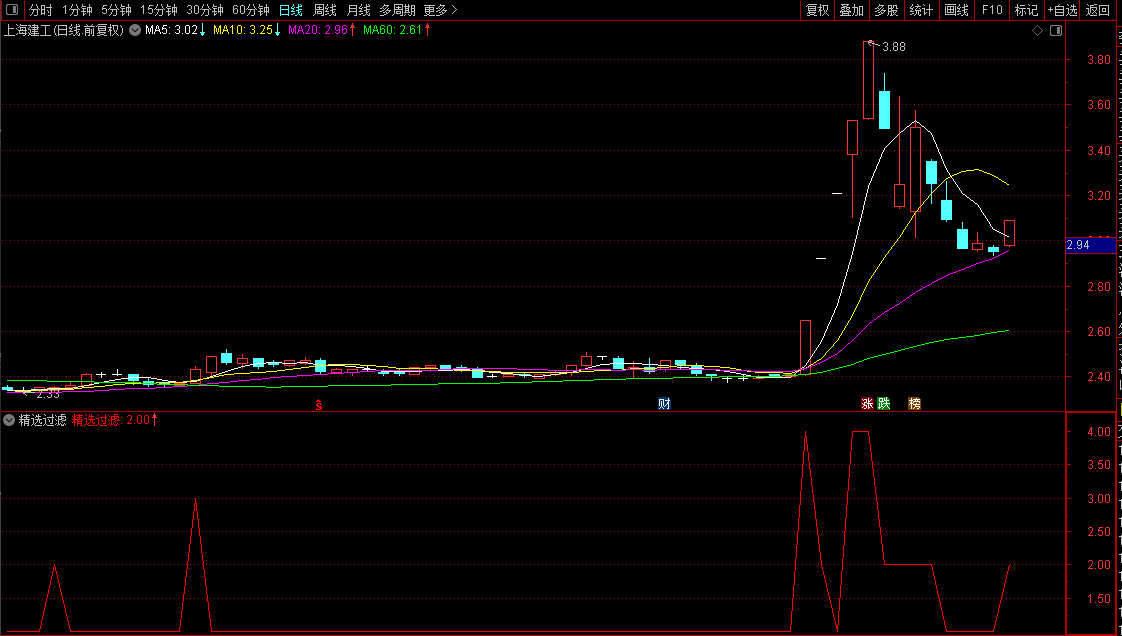The width and height of the screenshot is (1122, 636).
Task: Click the diamond marker icon above chart
Action: click(1037, 31)
